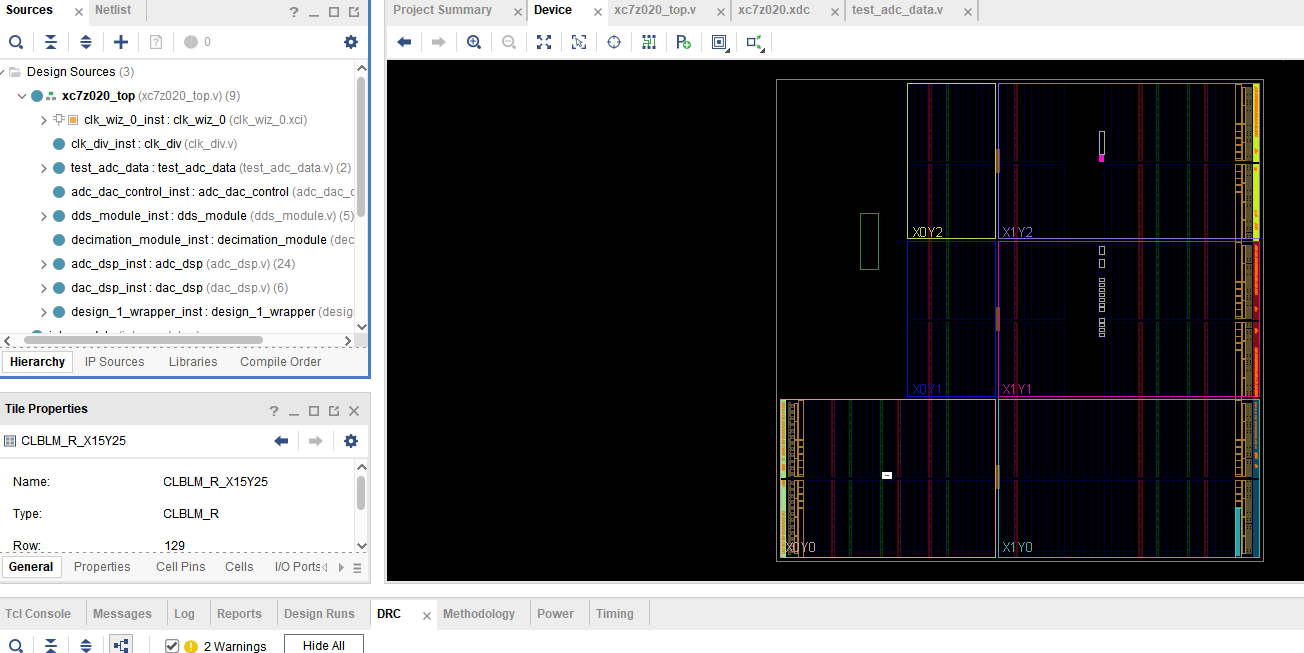Click the Sources vertical scrollbar
1304x653 pixels.
361,145
